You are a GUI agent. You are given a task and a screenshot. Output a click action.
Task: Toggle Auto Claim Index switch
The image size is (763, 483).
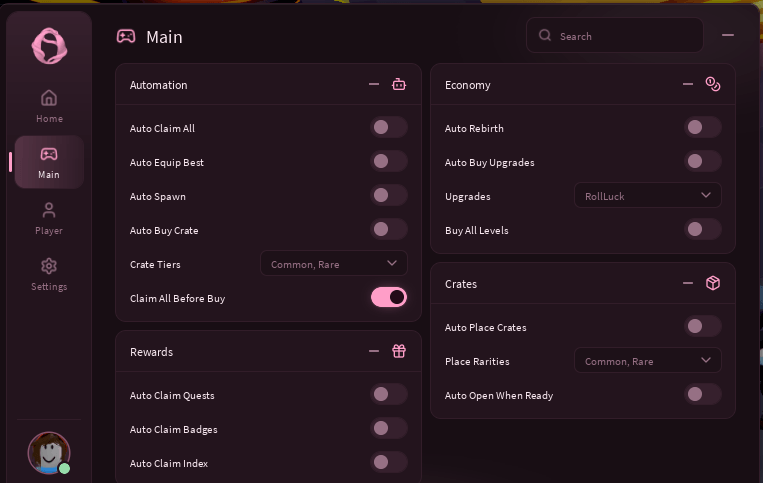389,463
